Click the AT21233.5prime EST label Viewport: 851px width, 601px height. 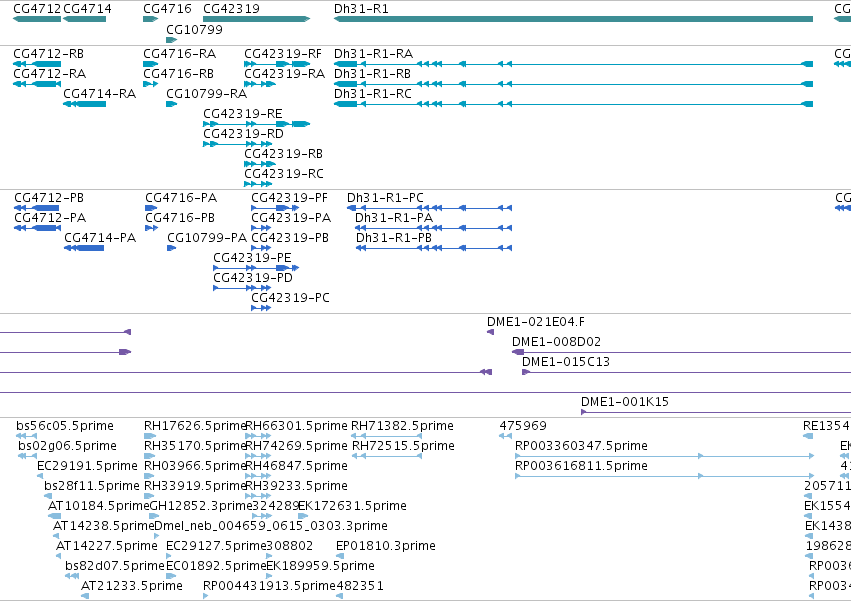pos(131,586)
